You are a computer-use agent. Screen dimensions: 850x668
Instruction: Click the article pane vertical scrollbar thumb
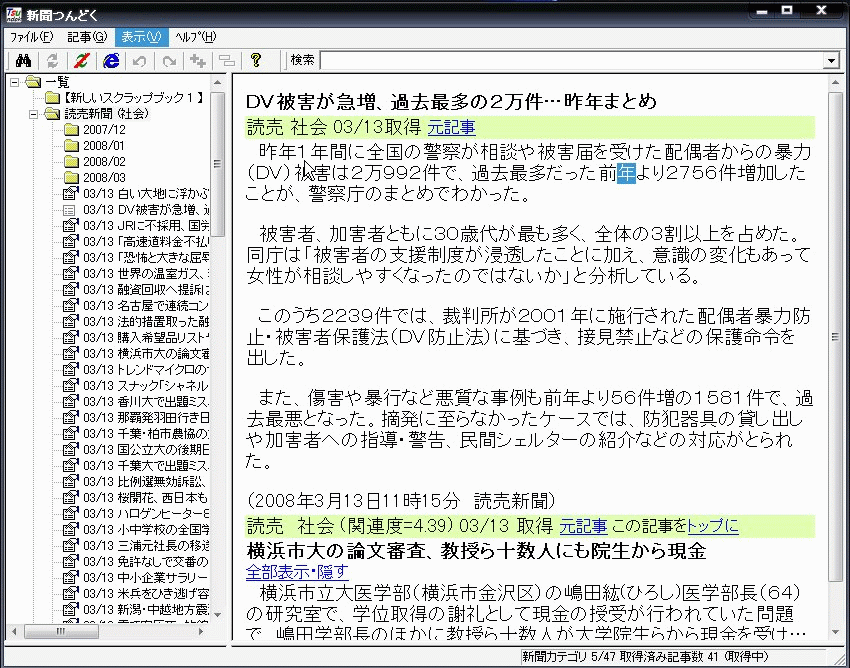pos(835,337)
